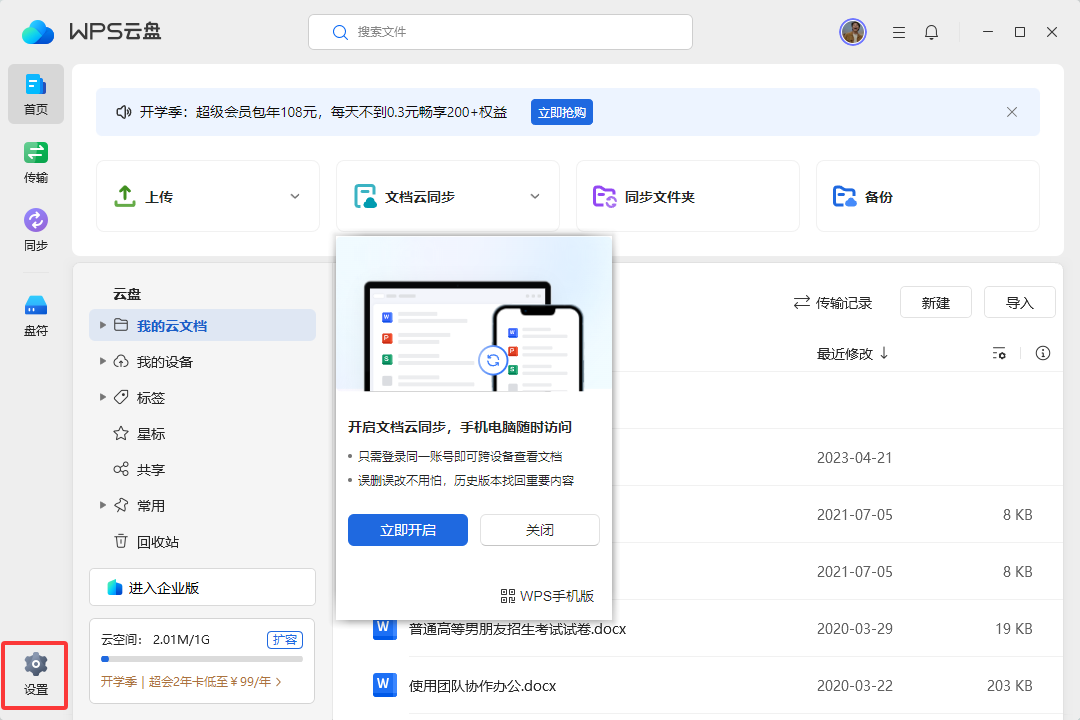The height and width of the screenshot is (720, 1080).
Task: Click the 立即开启 button
Action: point(408,530)
